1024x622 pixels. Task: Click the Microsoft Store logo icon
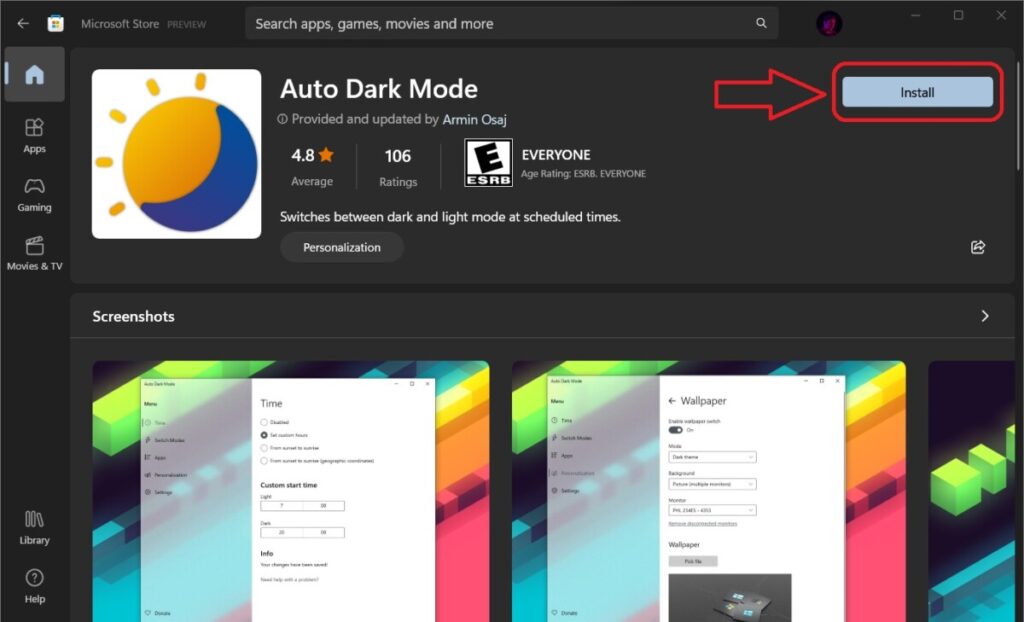coord(56,24)
